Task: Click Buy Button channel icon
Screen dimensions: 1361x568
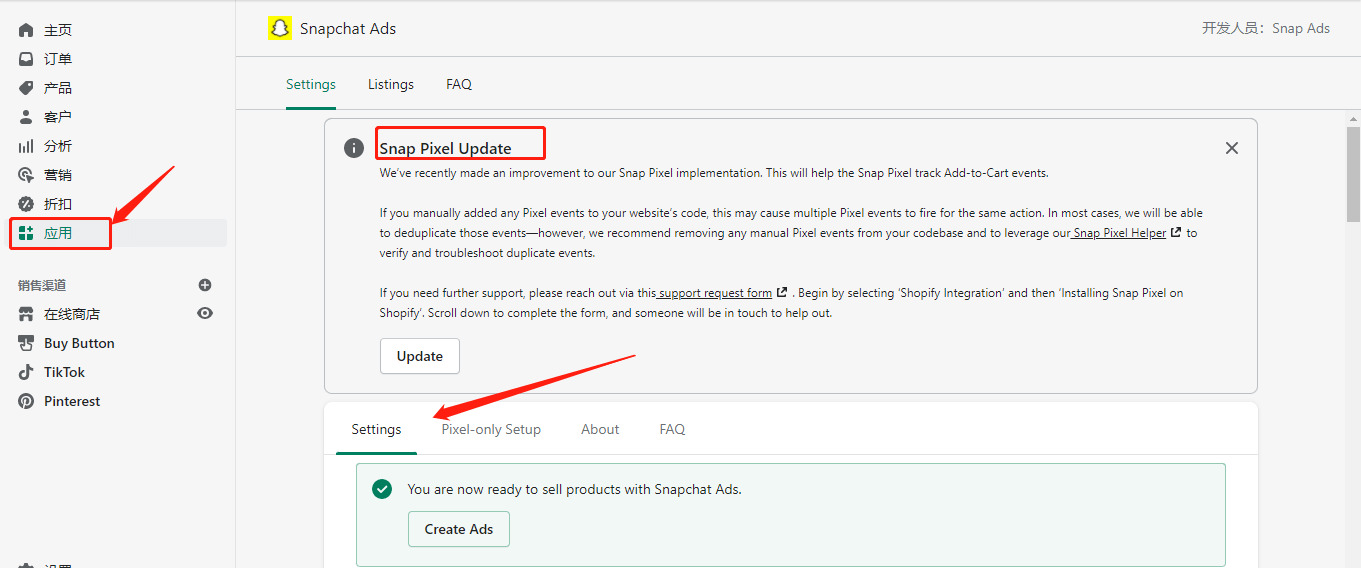Action: pos(26,343)
